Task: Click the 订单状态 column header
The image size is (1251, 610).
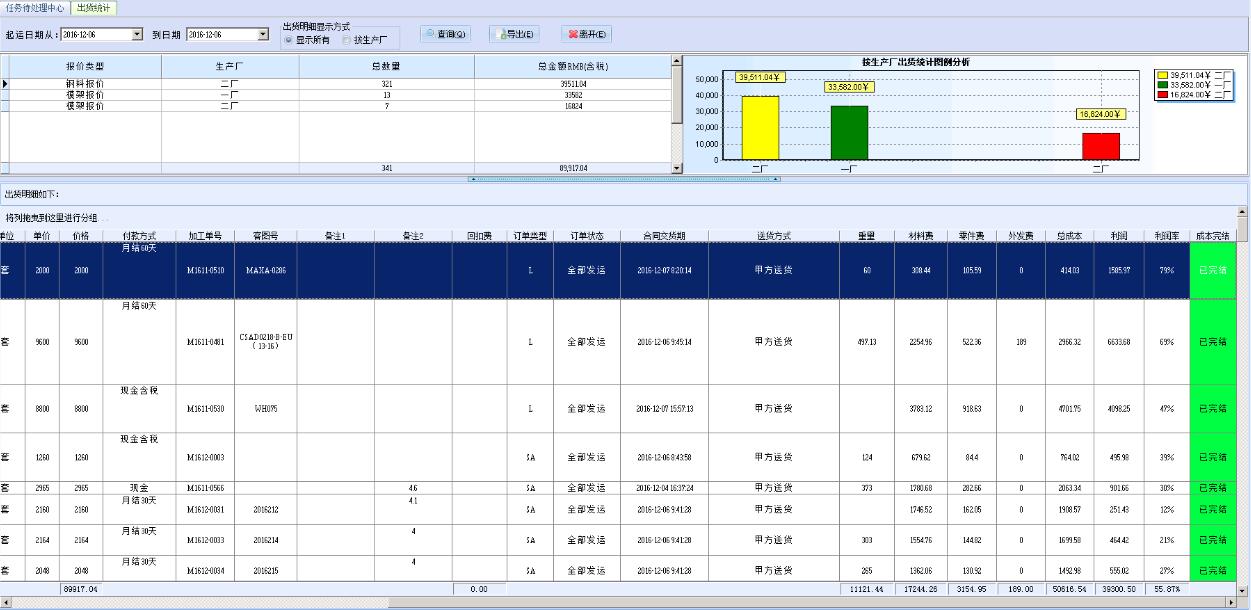Action: [587, 236]
